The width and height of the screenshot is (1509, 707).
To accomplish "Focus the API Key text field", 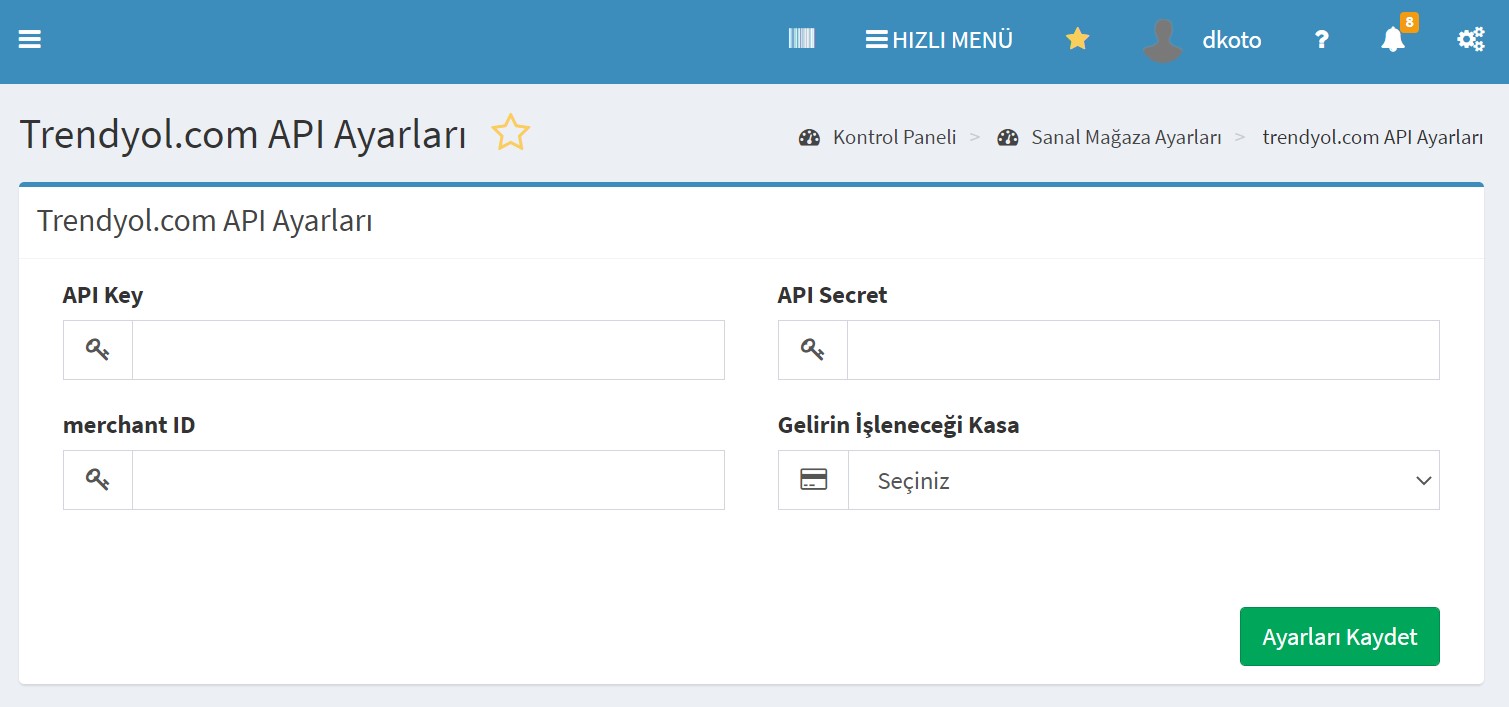I will pyautogui.click(x=428, y=350).
